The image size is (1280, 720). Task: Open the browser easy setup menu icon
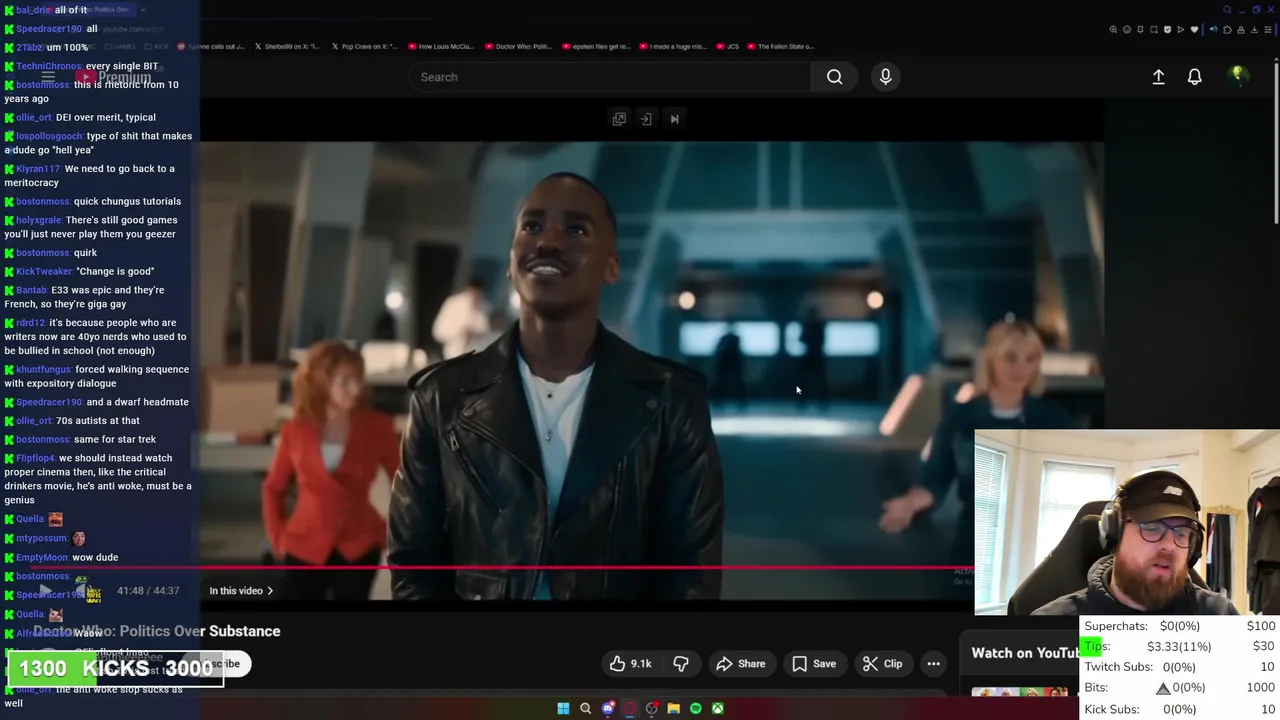(1268, 29)
